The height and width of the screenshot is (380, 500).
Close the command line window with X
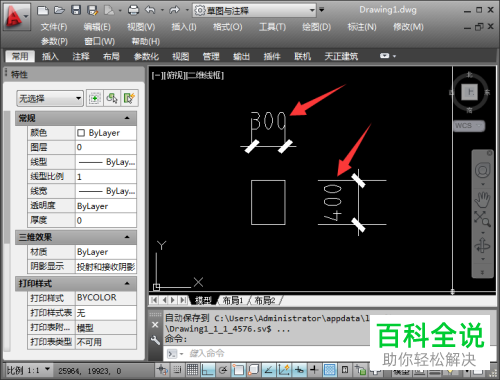coord(155,325)
